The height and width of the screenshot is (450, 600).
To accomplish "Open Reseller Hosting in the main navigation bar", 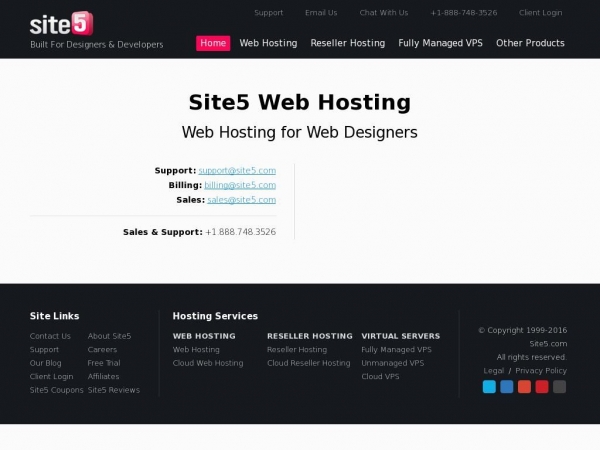I will [x=348, y=43].
